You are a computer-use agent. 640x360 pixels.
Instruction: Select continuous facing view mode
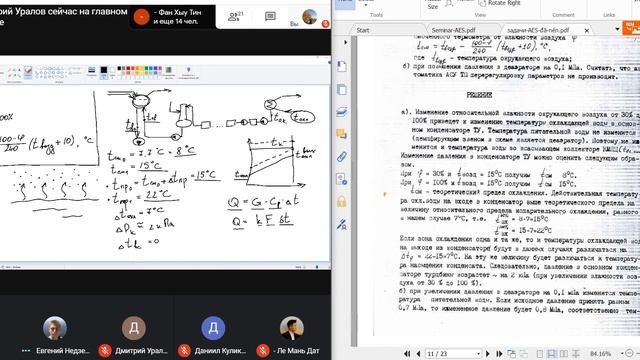[576, 353]
